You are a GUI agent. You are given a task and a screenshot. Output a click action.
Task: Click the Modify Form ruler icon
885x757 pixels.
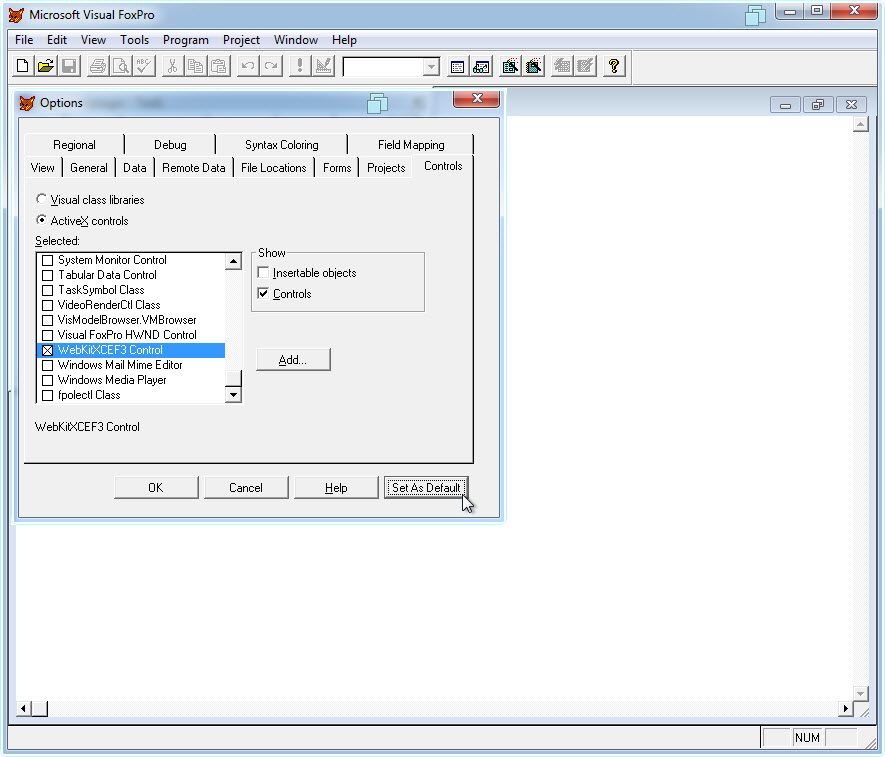[323, 66]
